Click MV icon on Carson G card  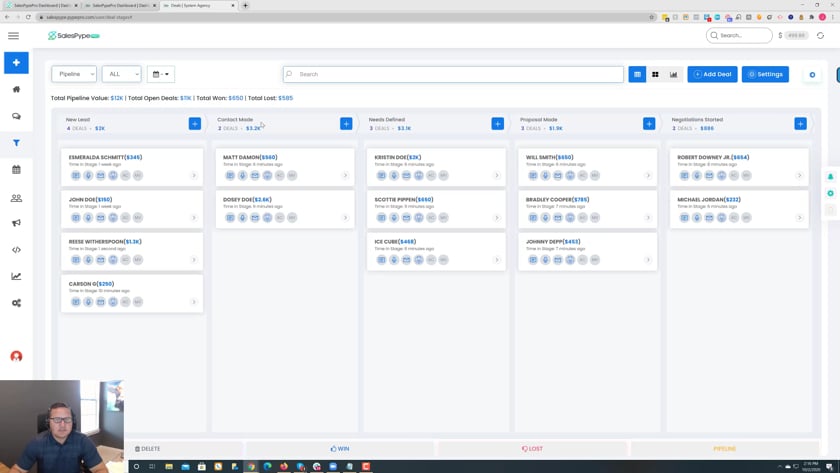pyautogui.click(x=138, y=302)
